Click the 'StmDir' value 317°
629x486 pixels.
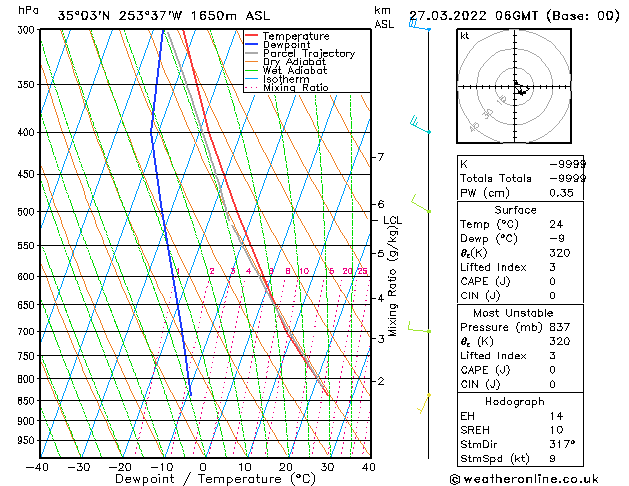(562, 444)
